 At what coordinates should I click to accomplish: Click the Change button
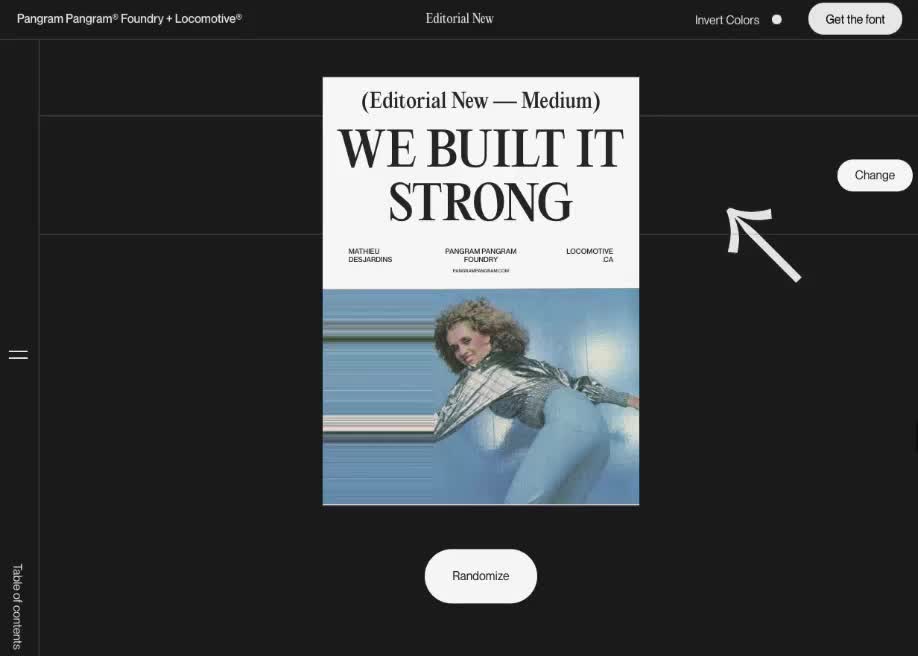875,175
